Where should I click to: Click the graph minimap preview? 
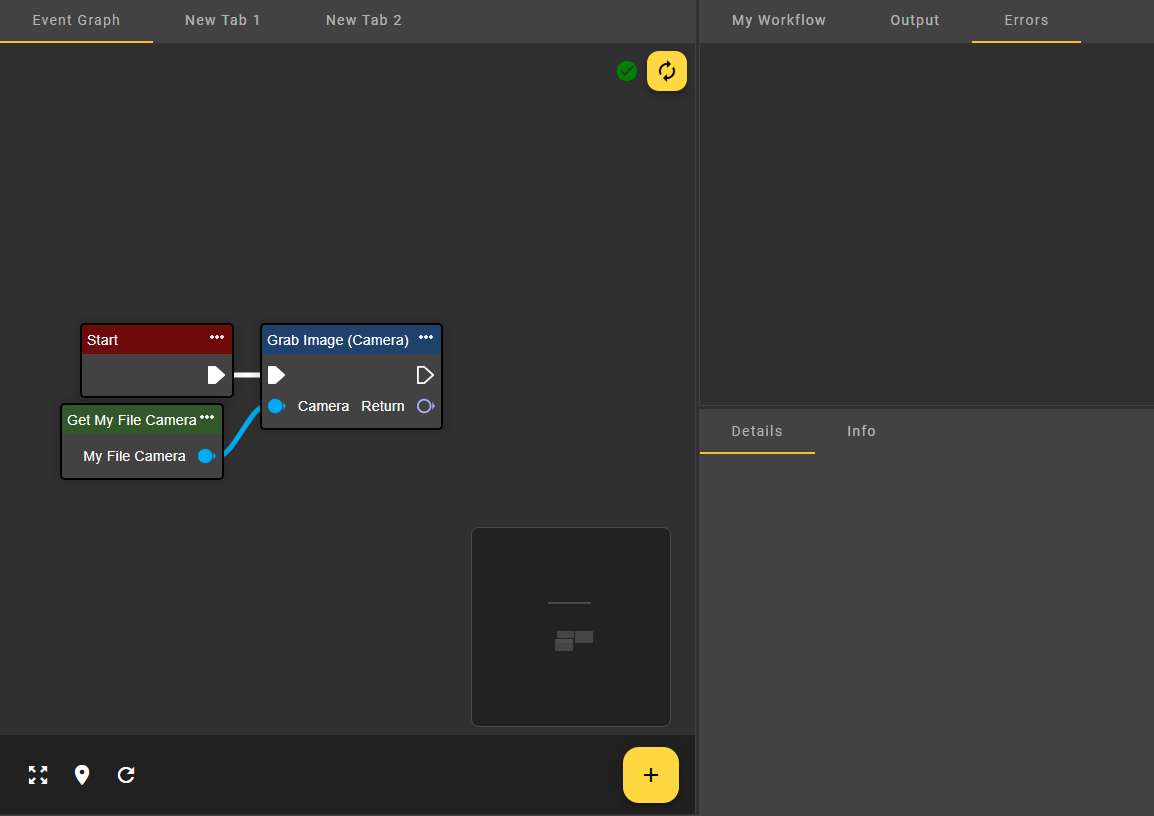point(571,627)
